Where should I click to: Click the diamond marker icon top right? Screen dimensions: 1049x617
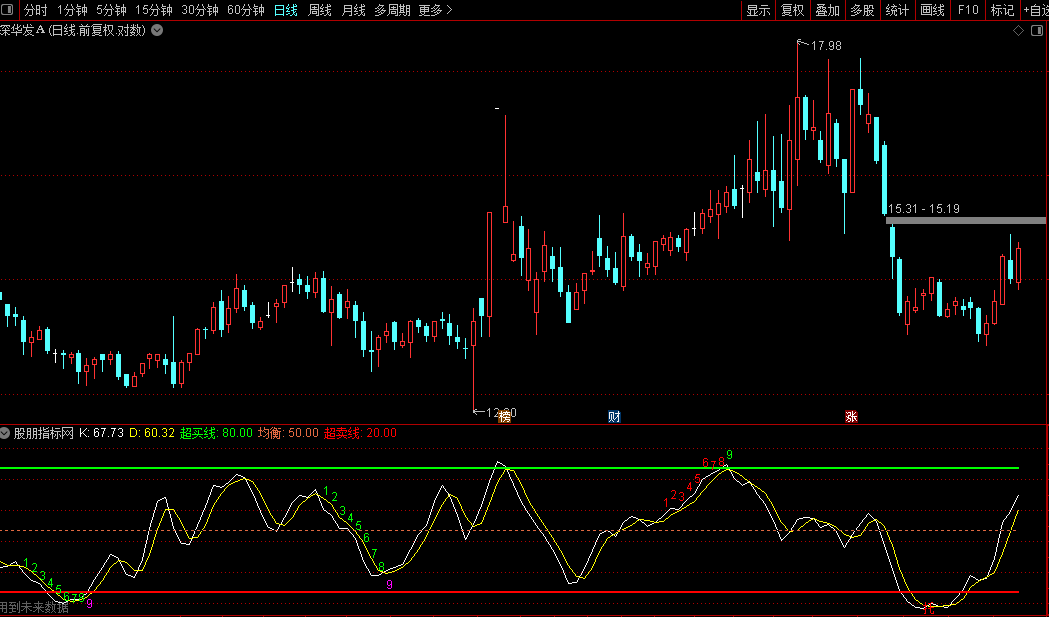(x=1018, y=30)
